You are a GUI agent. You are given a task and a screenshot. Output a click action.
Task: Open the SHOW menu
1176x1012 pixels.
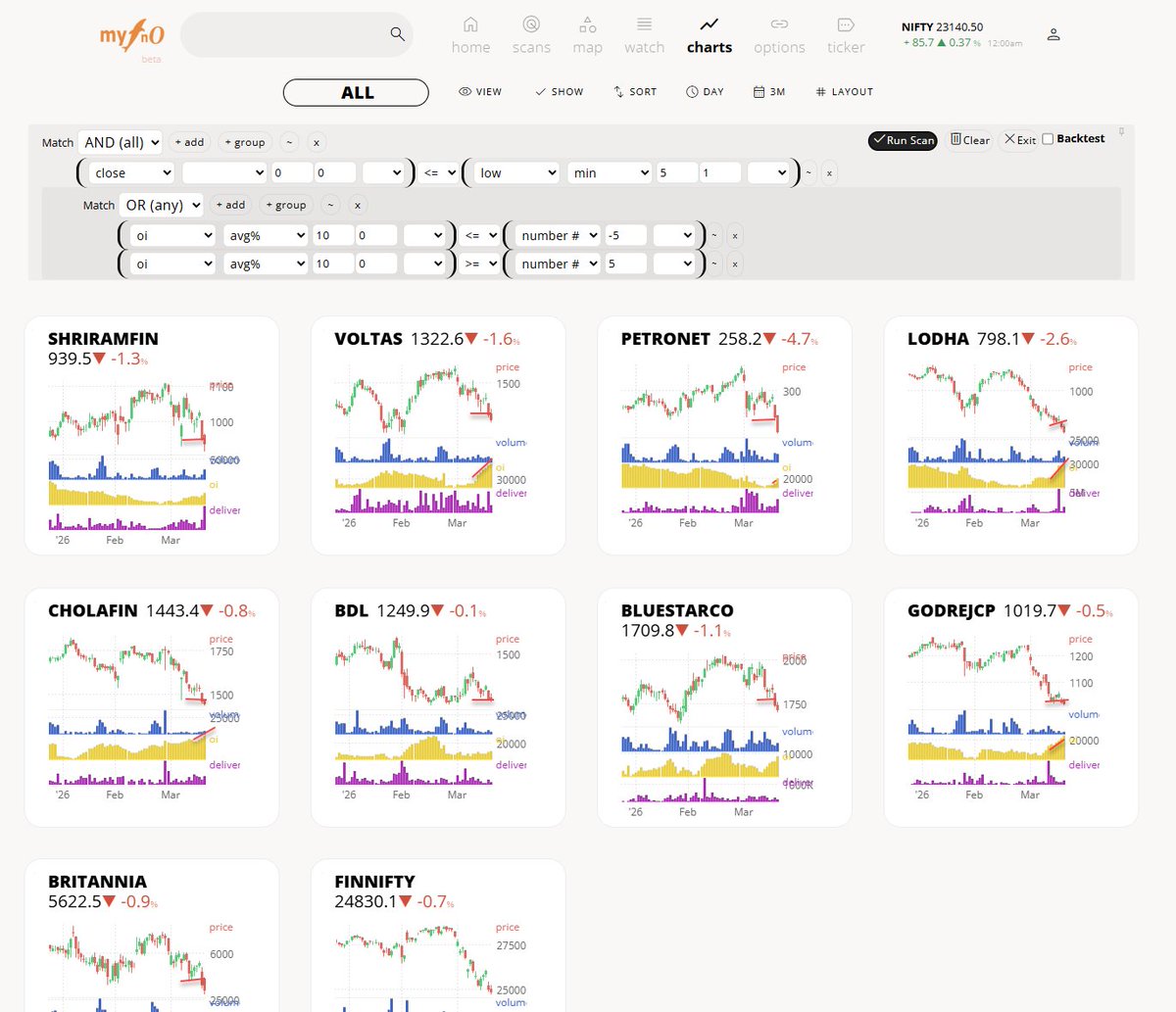[x=559, y=92]
